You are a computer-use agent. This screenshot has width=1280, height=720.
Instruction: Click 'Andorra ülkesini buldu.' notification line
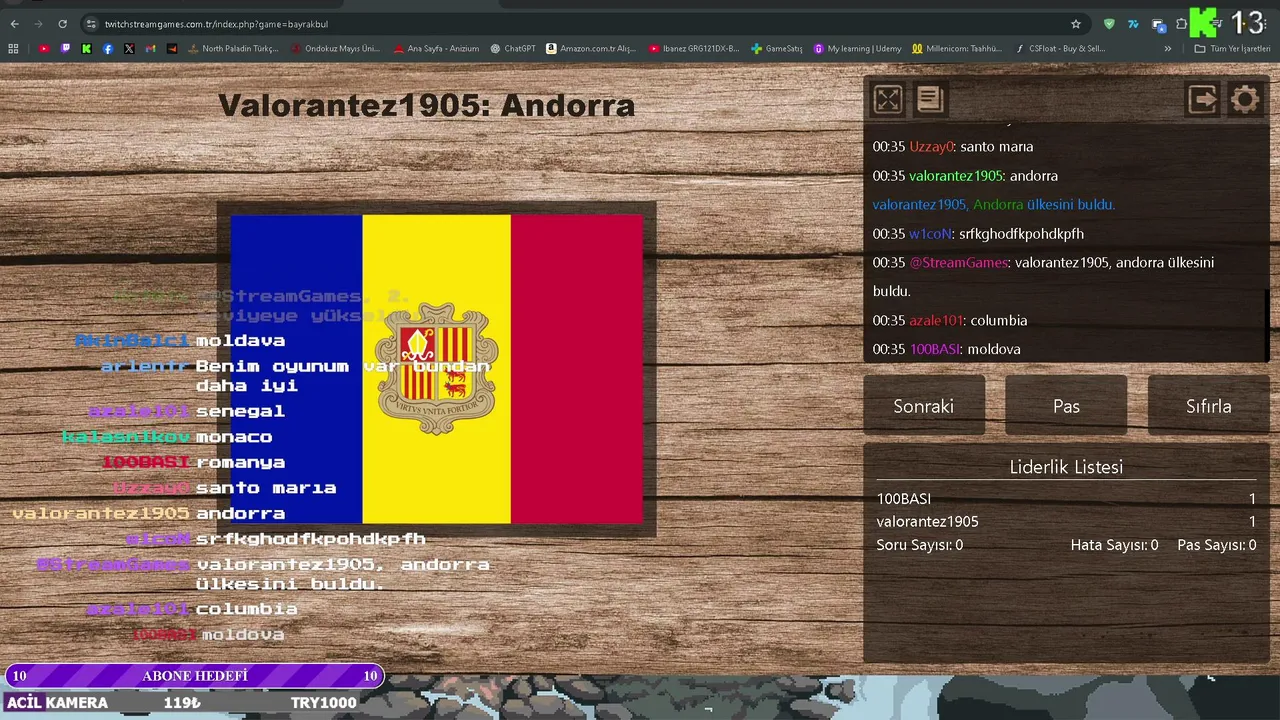(993, 205)
